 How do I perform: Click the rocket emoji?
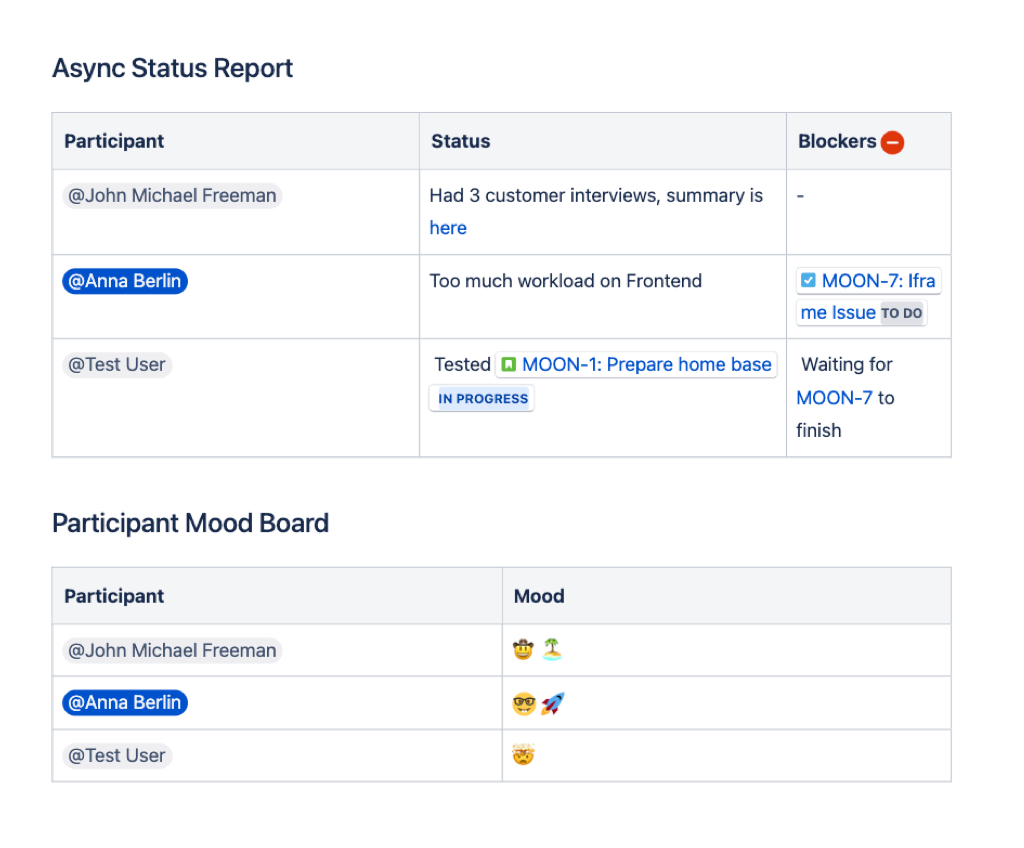tap(552, 704)
